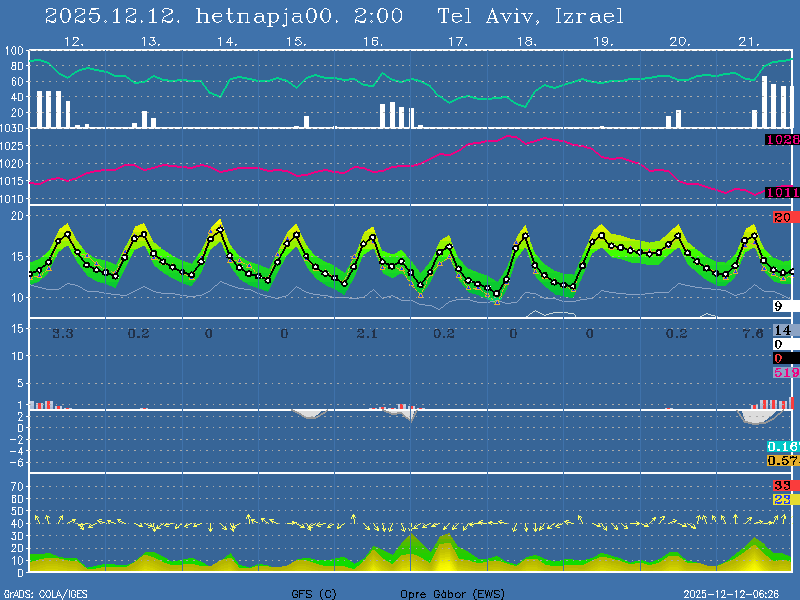Click the 3.3 precipitation total label
The width and height of the screenshot is (800, 600).
pyautogui.click(x=63, y=332)
